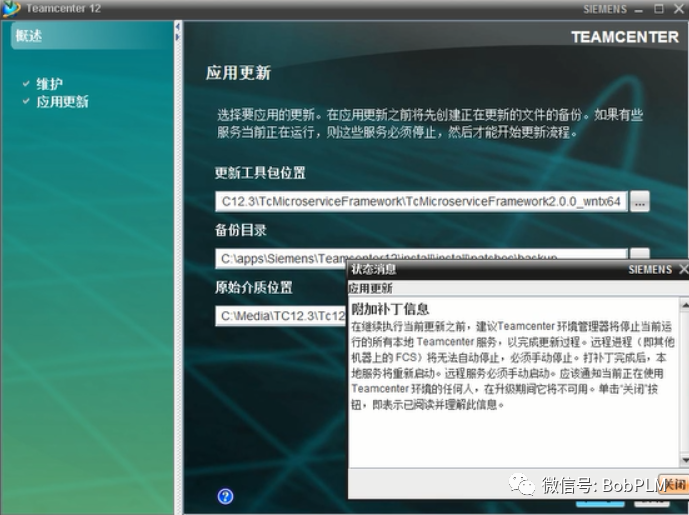Click the update toolkit location path field
The height and width of the screenshot is (515, 689).
click(421, 202)
